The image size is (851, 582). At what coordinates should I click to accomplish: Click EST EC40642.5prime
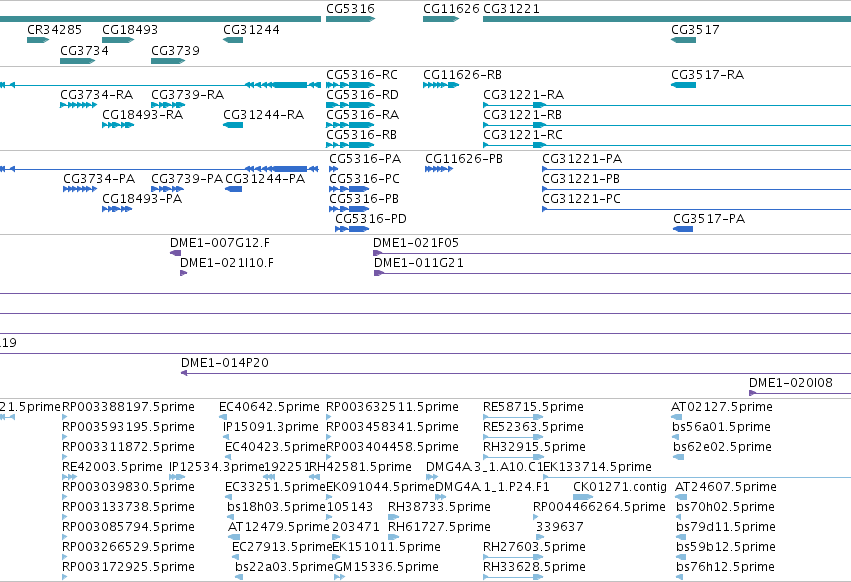tap(269, 407)
